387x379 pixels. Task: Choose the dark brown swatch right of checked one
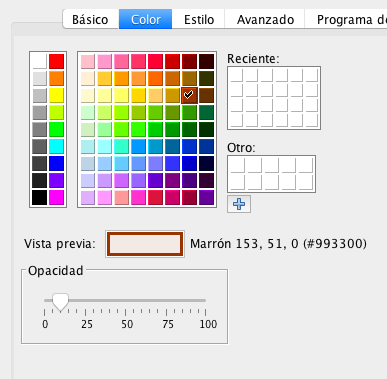(x=206, y=95)
